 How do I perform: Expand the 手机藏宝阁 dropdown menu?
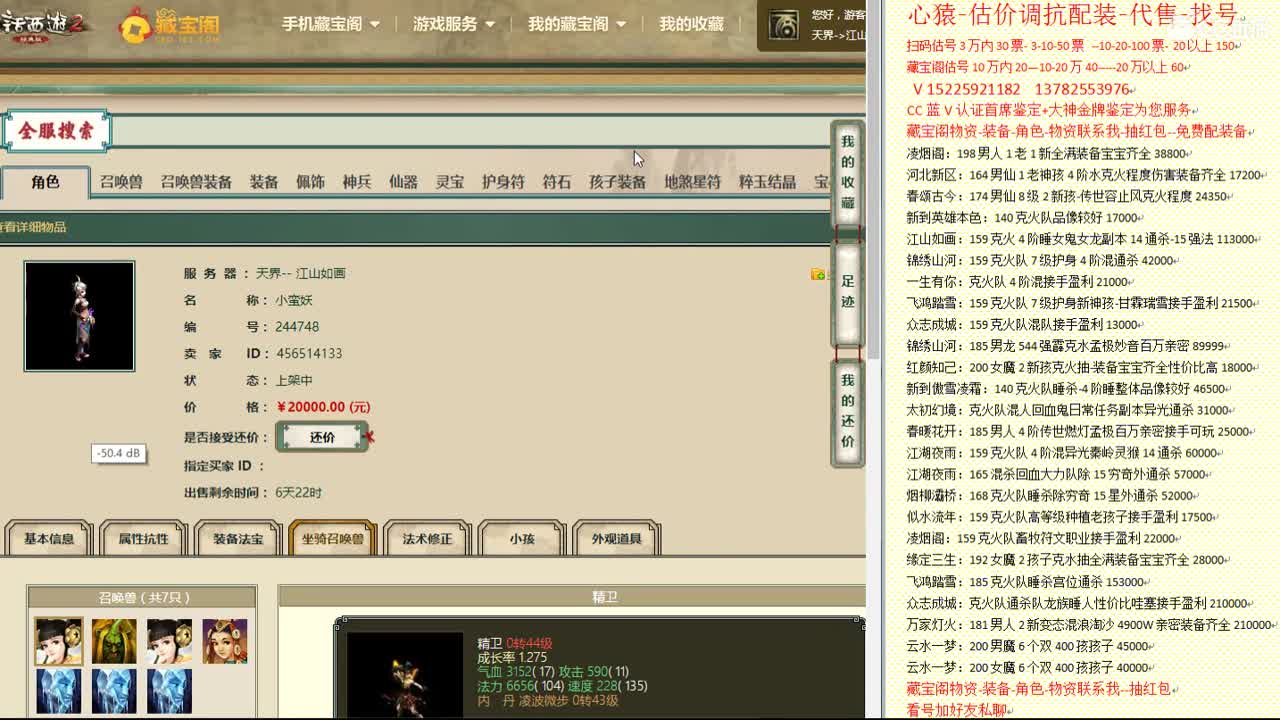coord(331,24)
